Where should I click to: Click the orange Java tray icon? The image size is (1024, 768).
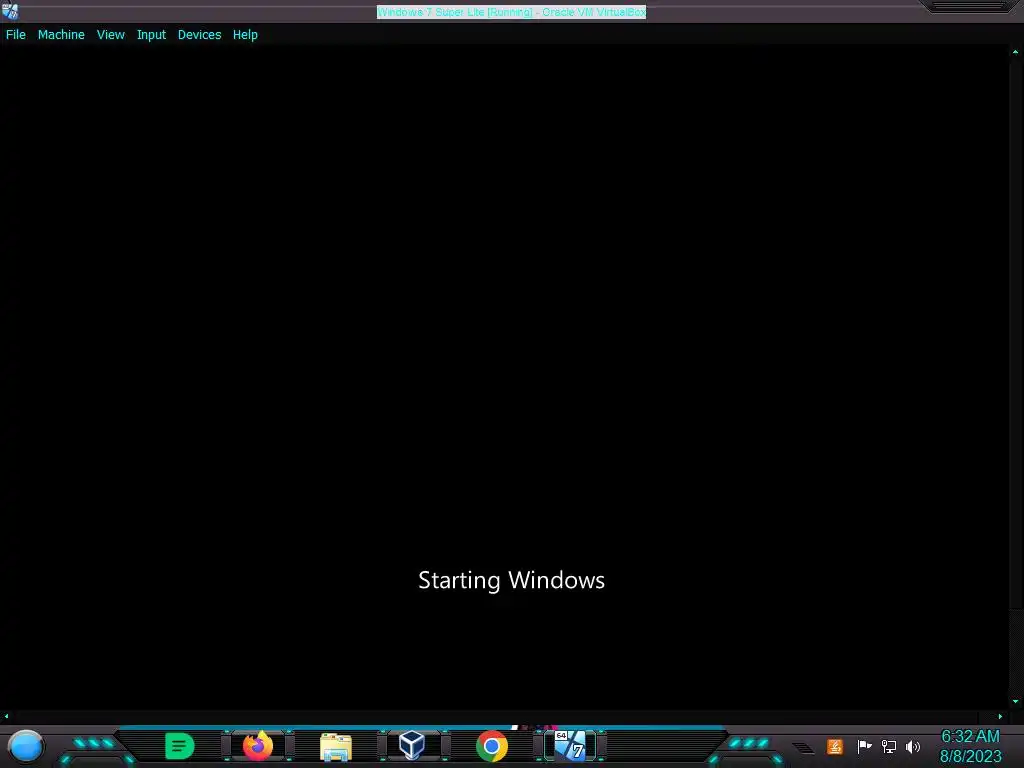pyautogui.click(x=835, y=746)
